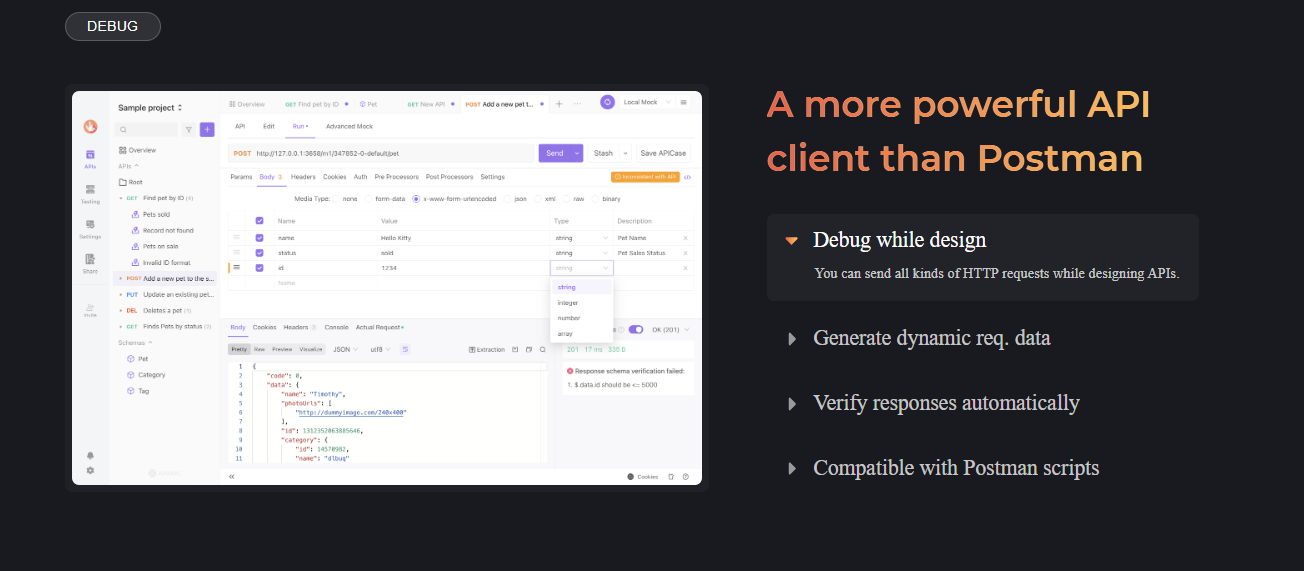The height and width of the screenshot is (571, 1304).
Task: Select the none media type radio
Action: (336, 199)
